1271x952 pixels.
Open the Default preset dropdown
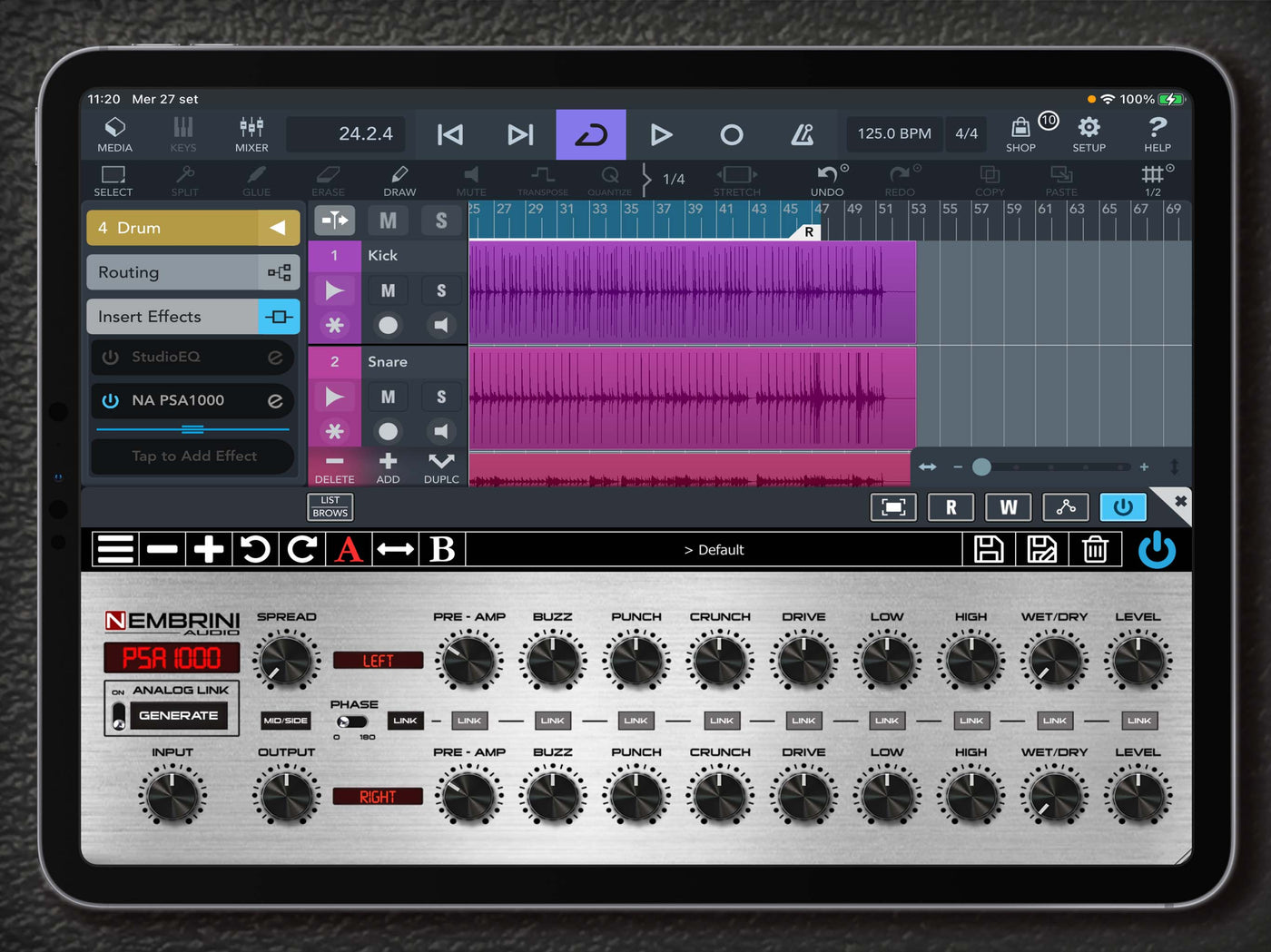point(714,549)
